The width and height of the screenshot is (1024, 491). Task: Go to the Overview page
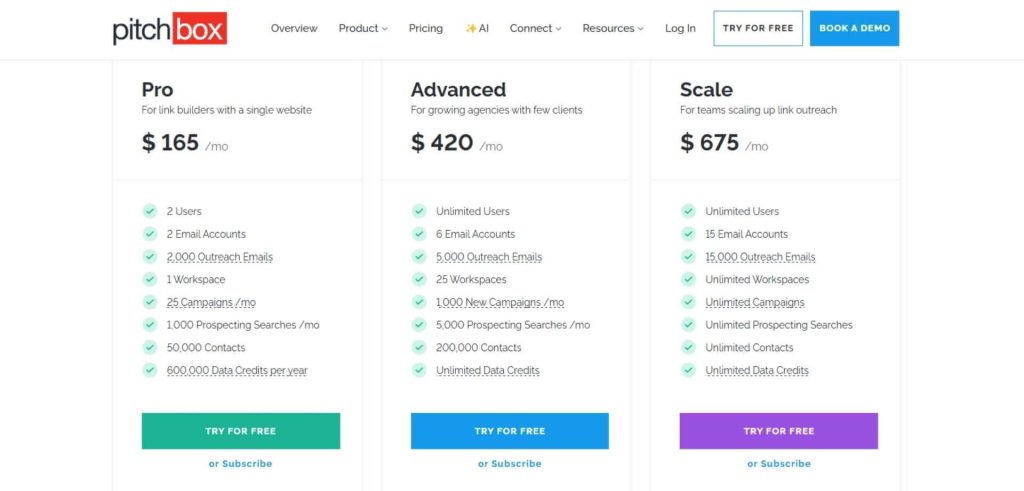(294, 28)
